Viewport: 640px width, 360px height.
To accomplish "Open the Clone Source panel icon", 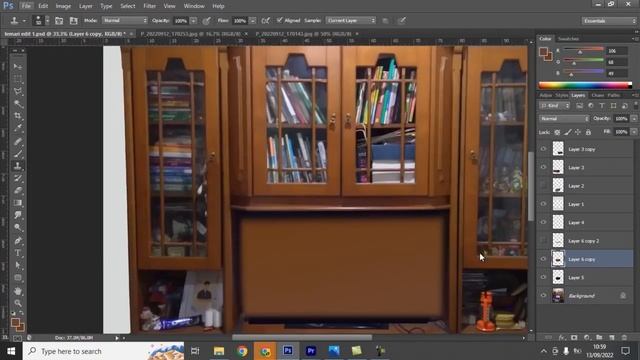I will coord(73,20).
